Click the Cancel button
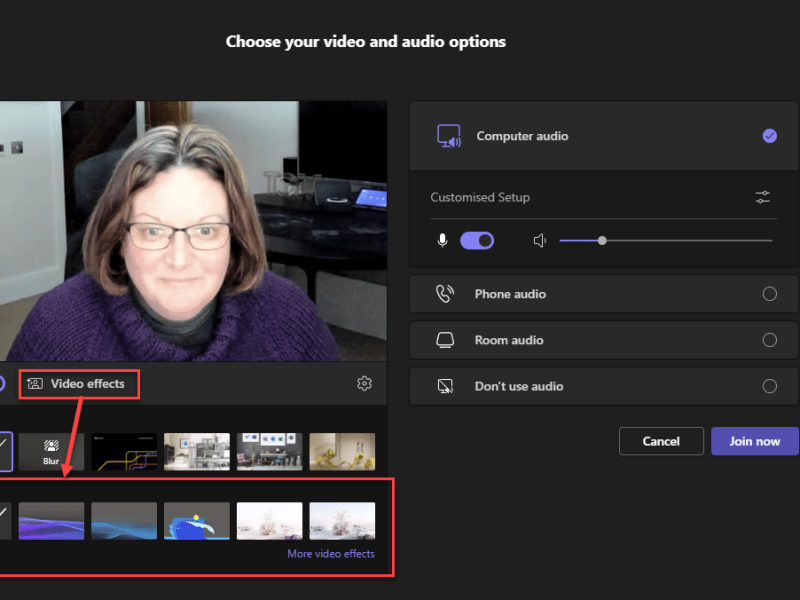Screen dimensions: 800x600 click(661, 441)
